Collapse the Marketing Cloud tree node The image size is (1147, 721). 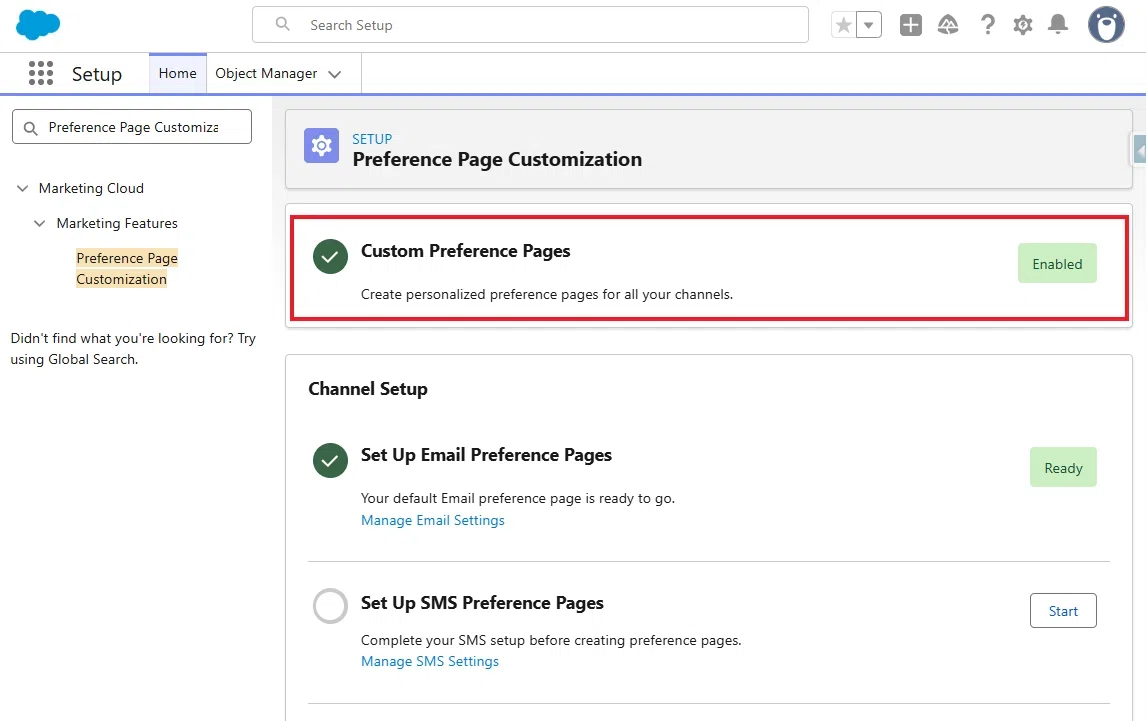(x=23, y=188)
